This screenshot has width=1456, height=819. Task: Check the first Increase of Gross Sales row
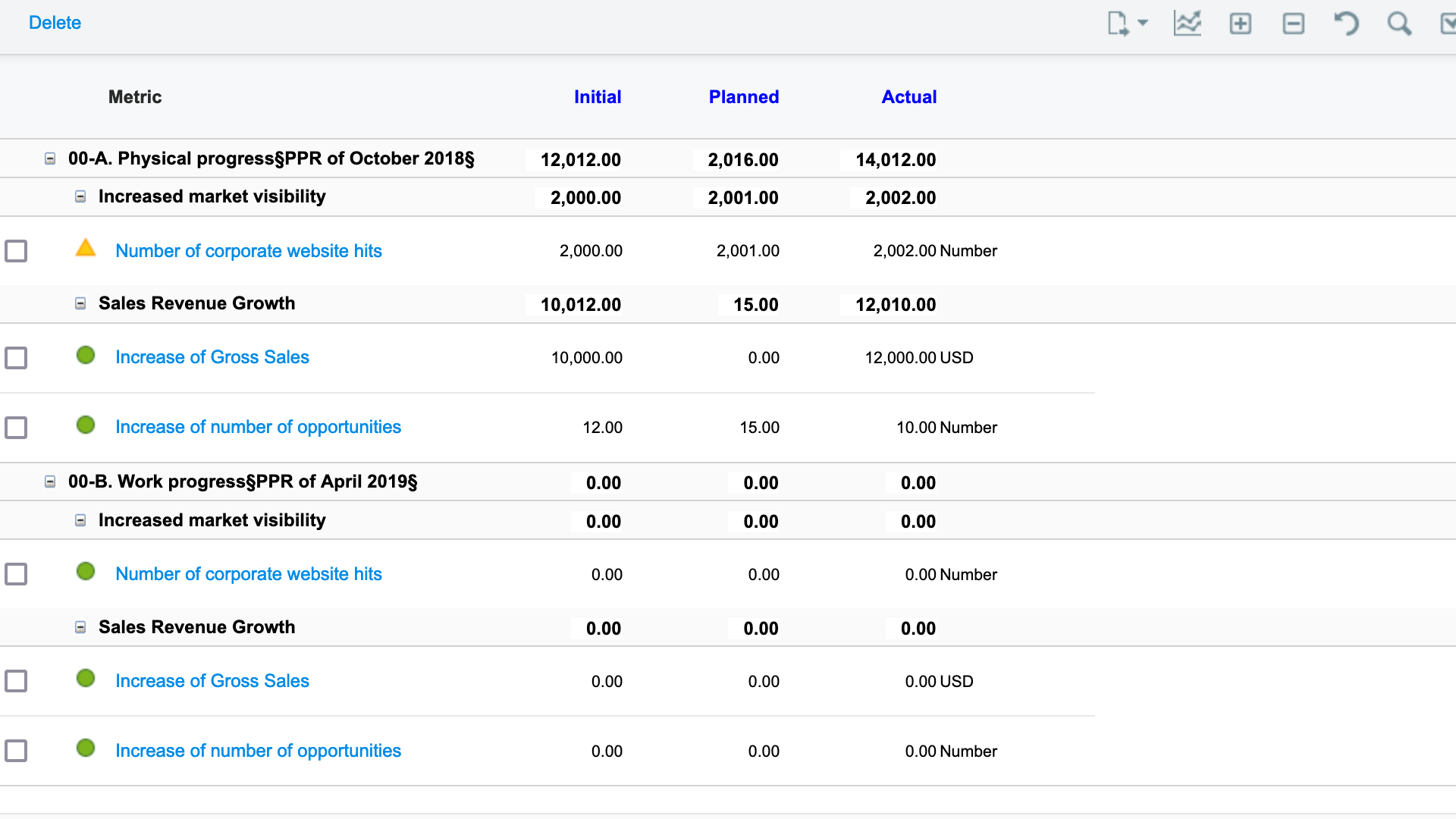(16, 358)
